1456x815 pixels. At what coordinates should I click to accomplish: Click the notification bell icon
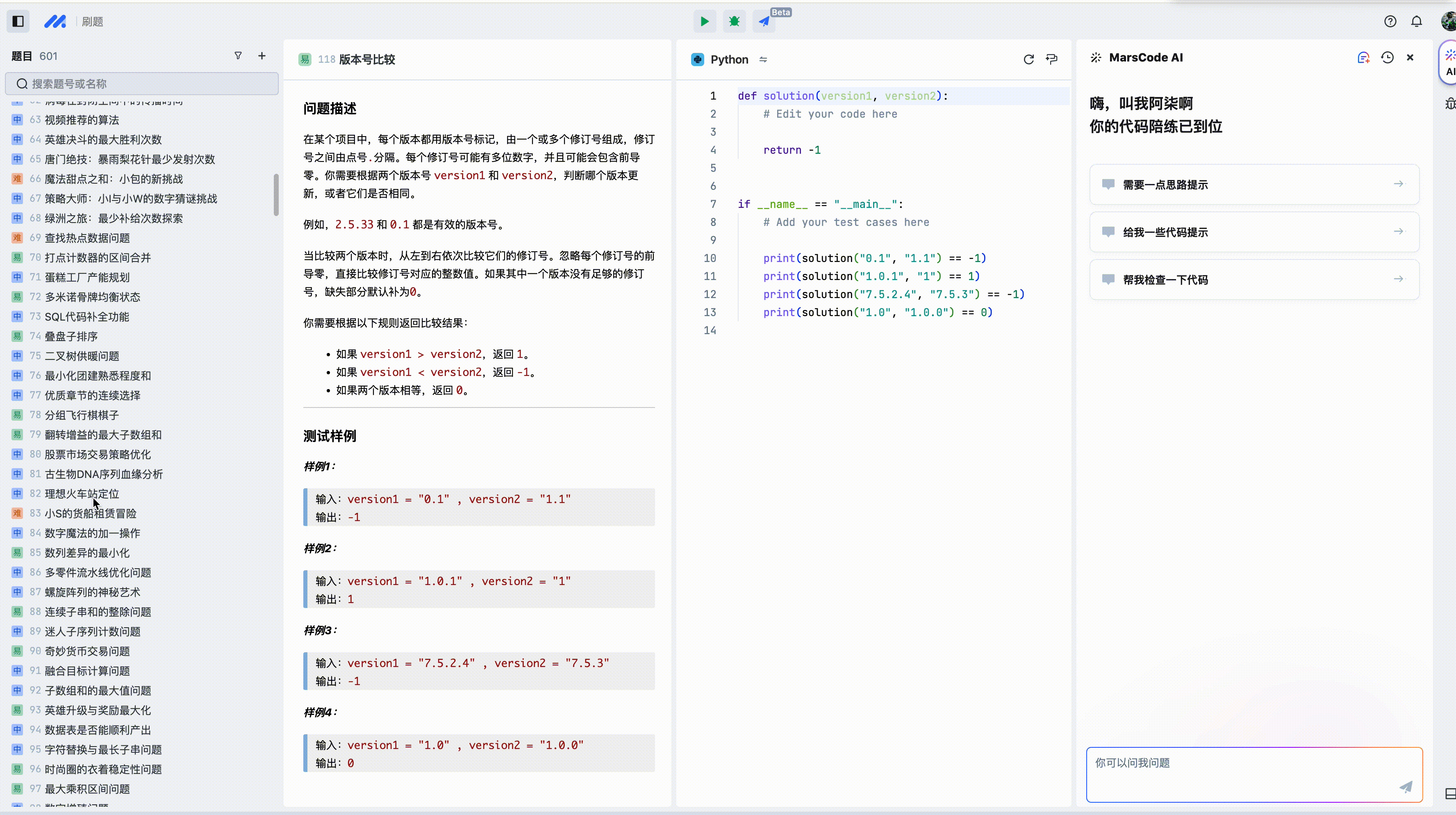click(1416, 21)
